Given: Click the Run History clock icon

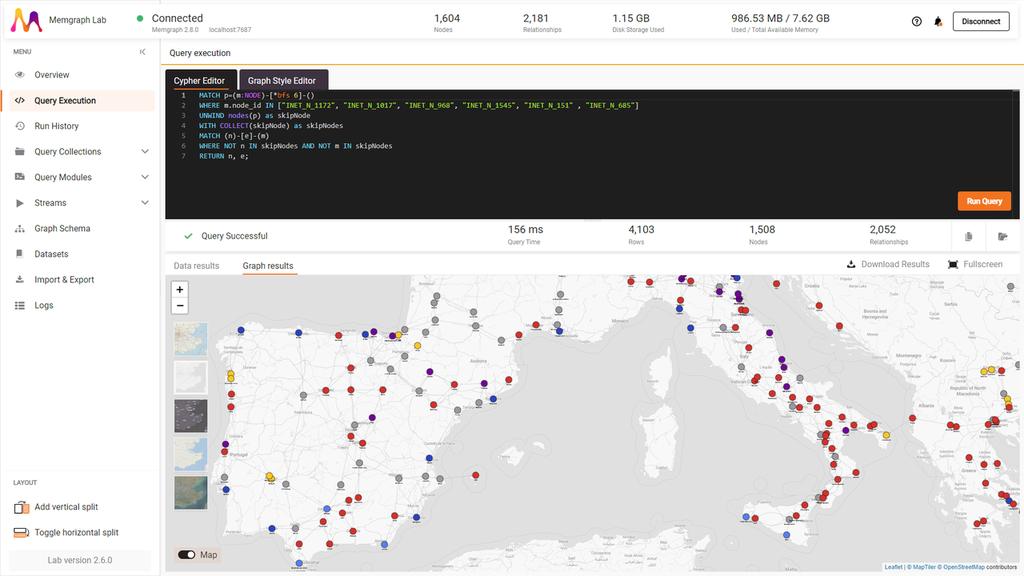Looking at the screenshot, I should (20, 126).
